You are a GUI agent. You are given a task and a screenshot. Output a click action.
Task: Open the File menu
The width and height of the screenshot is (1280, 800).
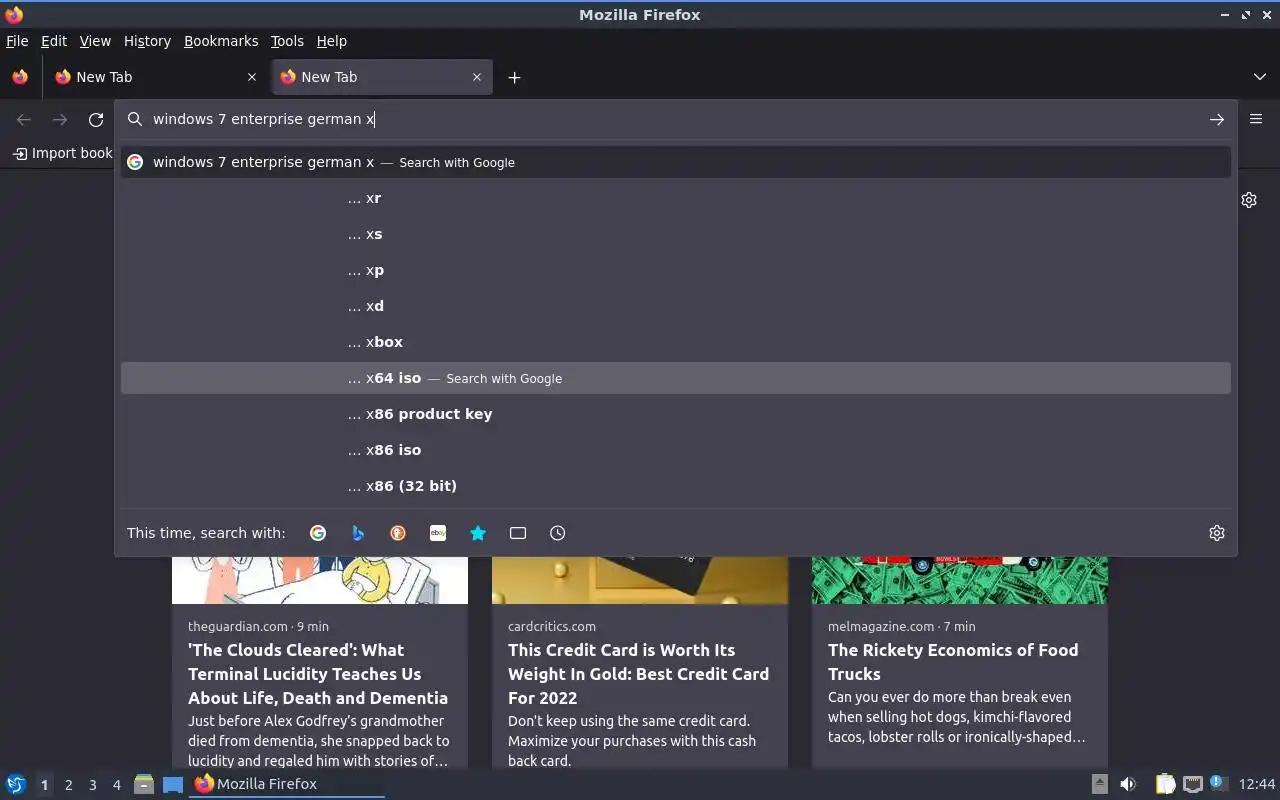[17, 41]
